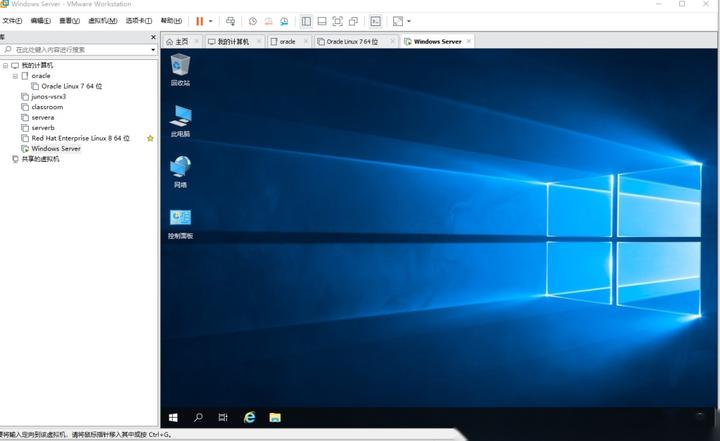
Task: Click the guest taskbar search icon
Action: (198, 418)
